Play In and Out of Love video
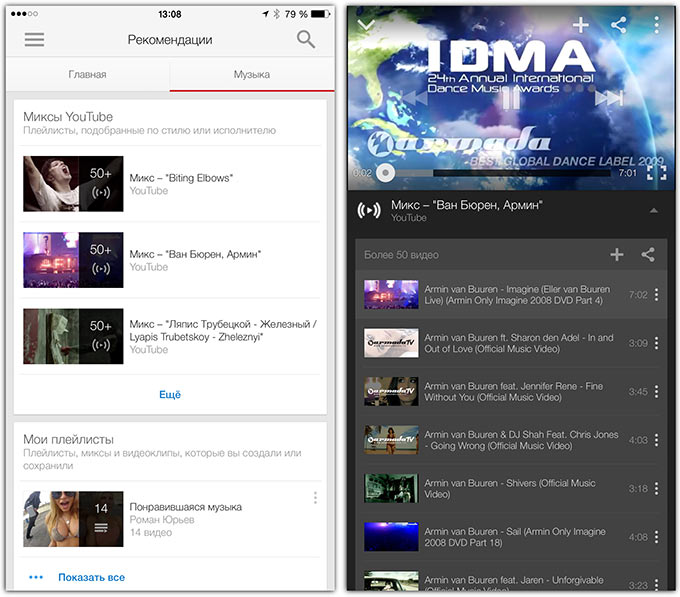Screen dimensions: 680x597 511,343
